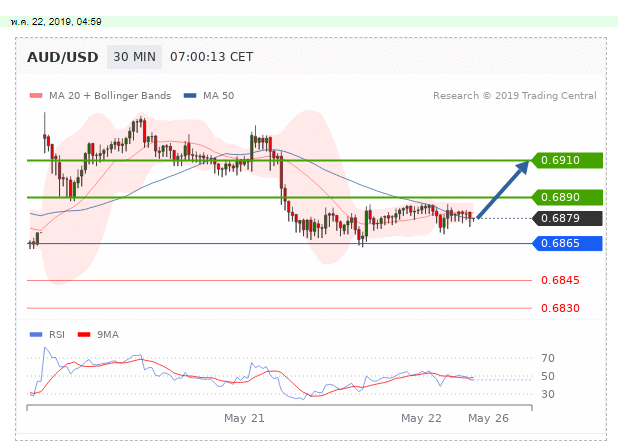Image resolution: width=618 pixels, height=447 pixels.
Task: Click the 0.6845 support level label
Action: [x=560, y=280]
